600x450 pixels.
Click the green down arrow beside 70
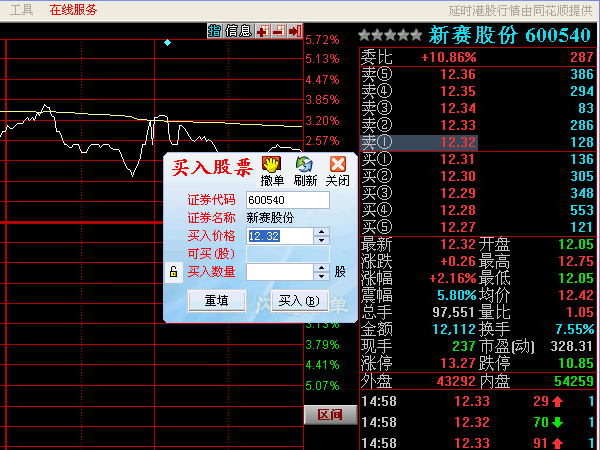click(x=558, y=422)
